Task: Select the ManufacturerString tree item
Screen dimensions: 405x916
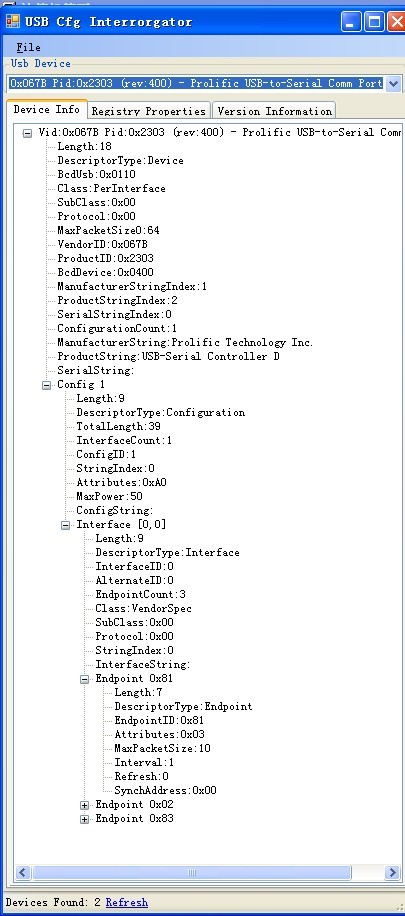Action: [185, 343]
